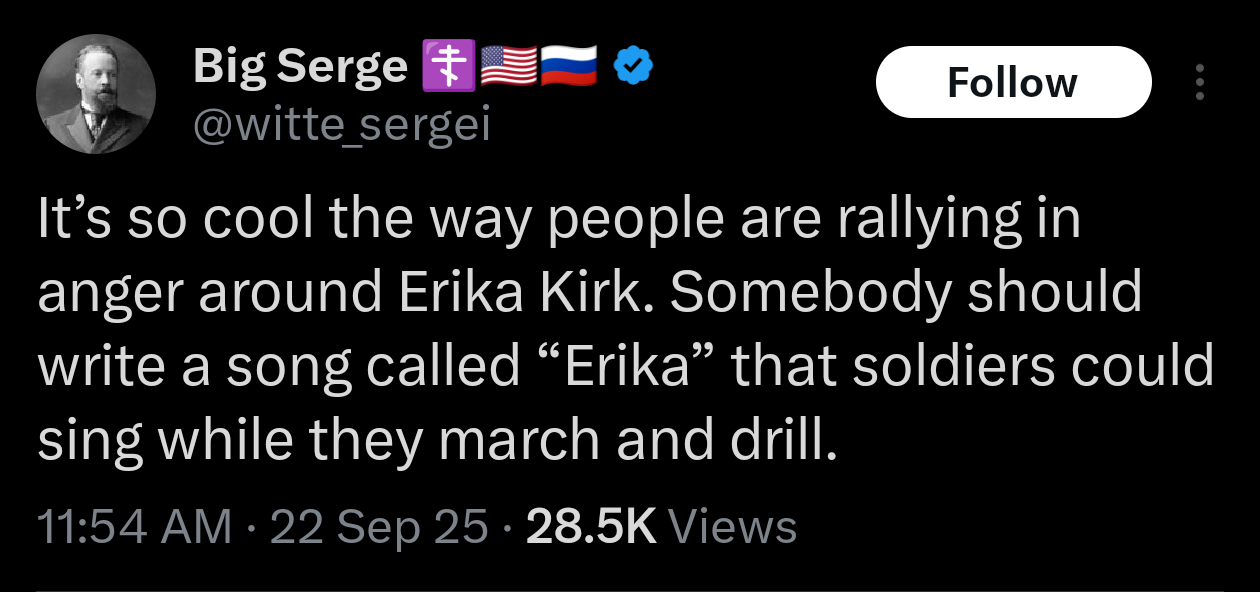Viewport: 1260px width, 592px height.
Task: Open the Big Serge display name link
Action: 300,66
